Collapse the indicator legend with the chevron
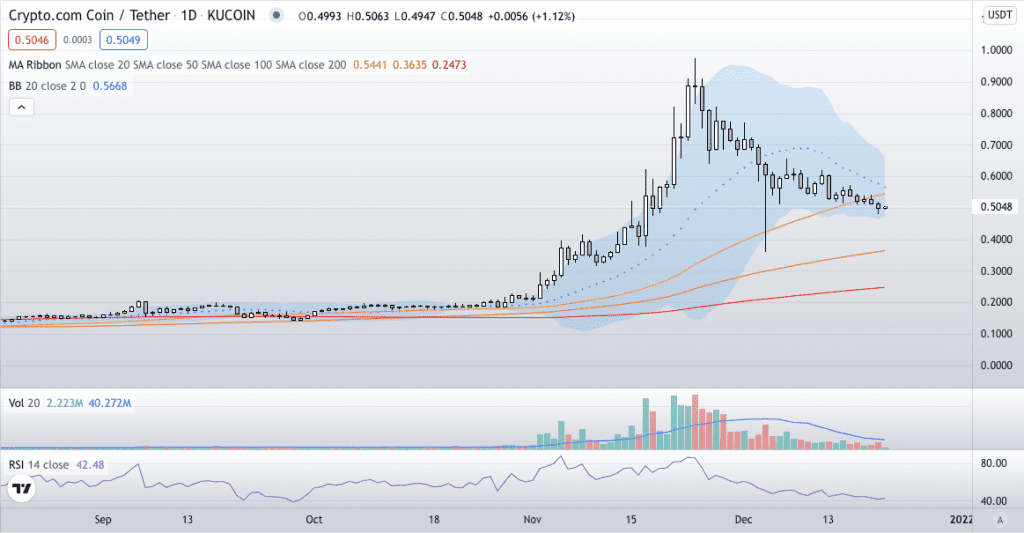1024x533 pixels. coord(21,107)
